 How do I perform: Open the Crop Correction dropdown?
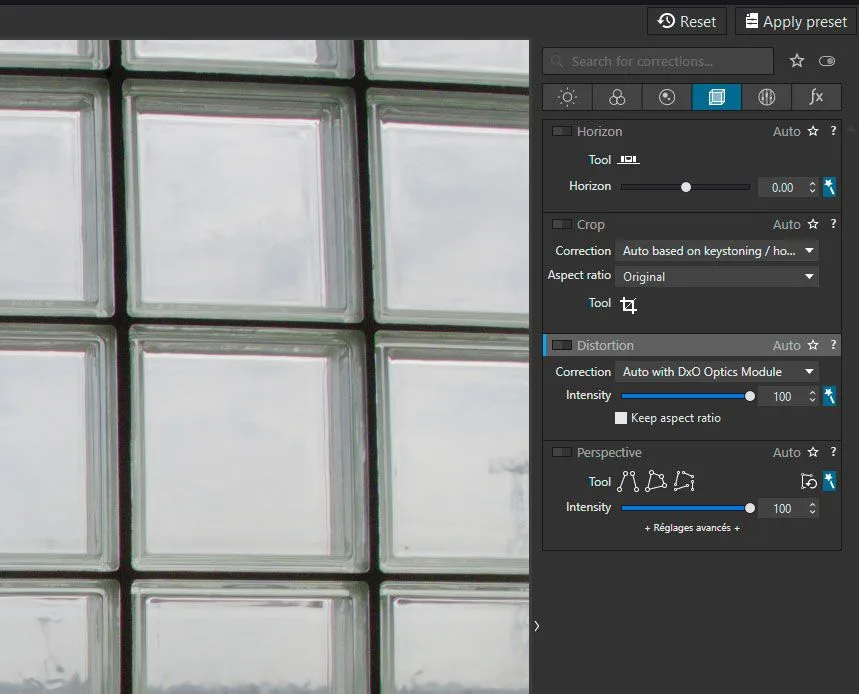pyautogui.click(x=717, y=251)
